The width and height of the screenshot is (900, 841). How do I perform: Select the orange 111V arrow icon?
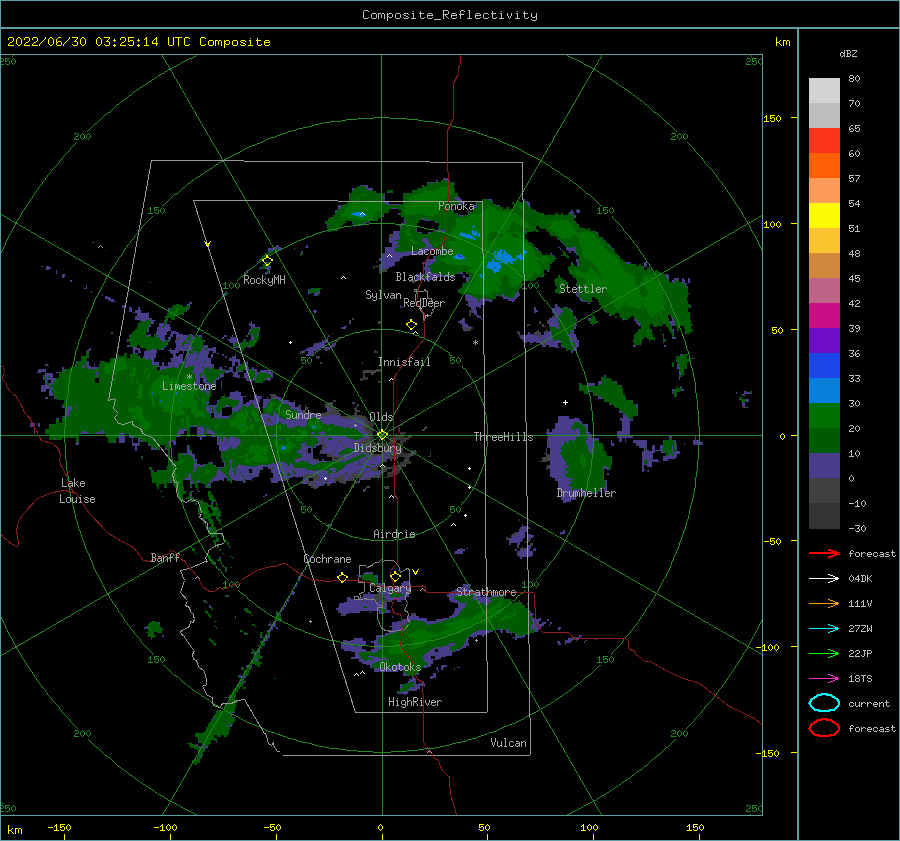click(x=824, y=603)
